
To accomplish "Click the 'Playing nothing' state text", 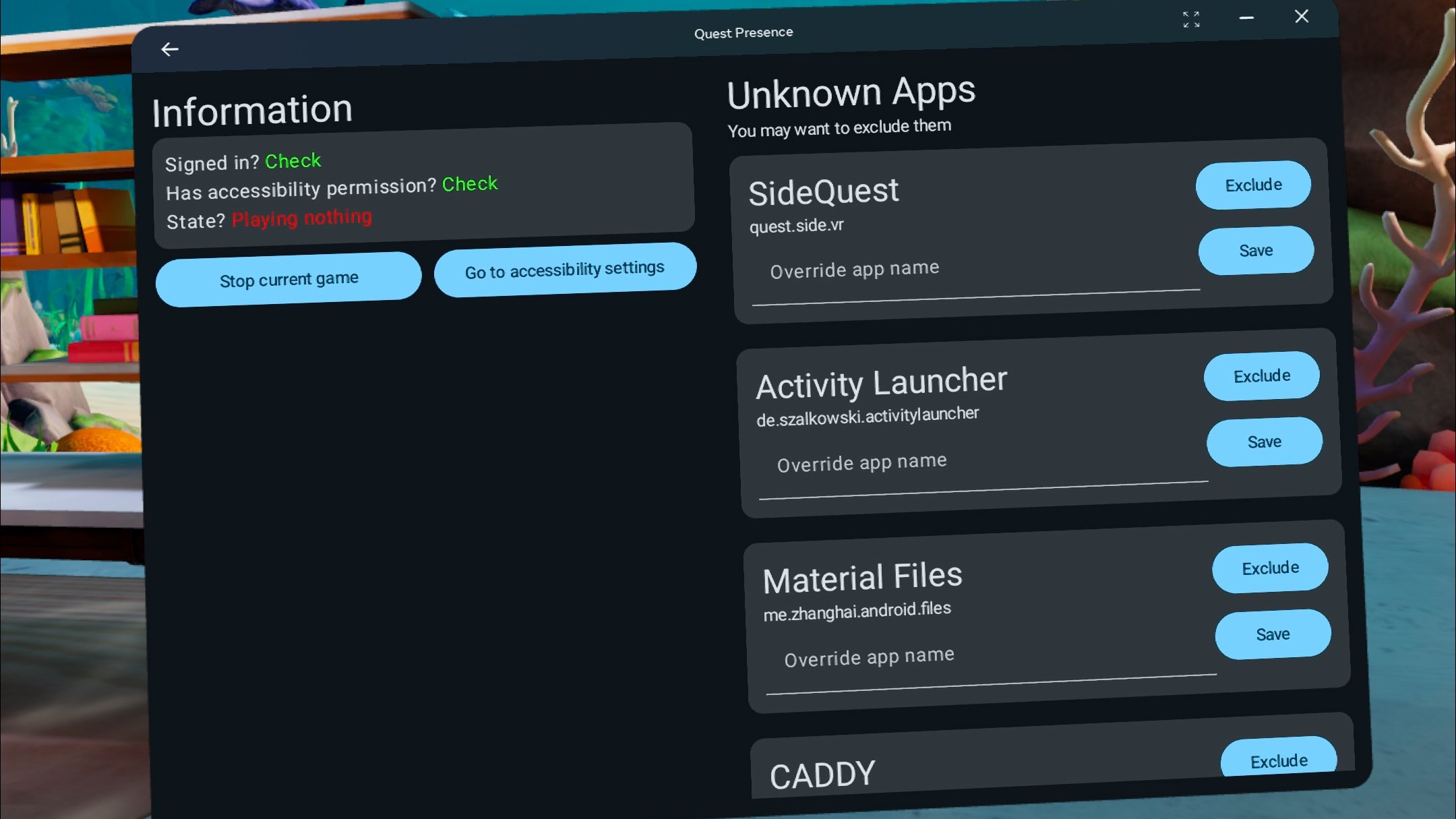I will tap(302, 218).
